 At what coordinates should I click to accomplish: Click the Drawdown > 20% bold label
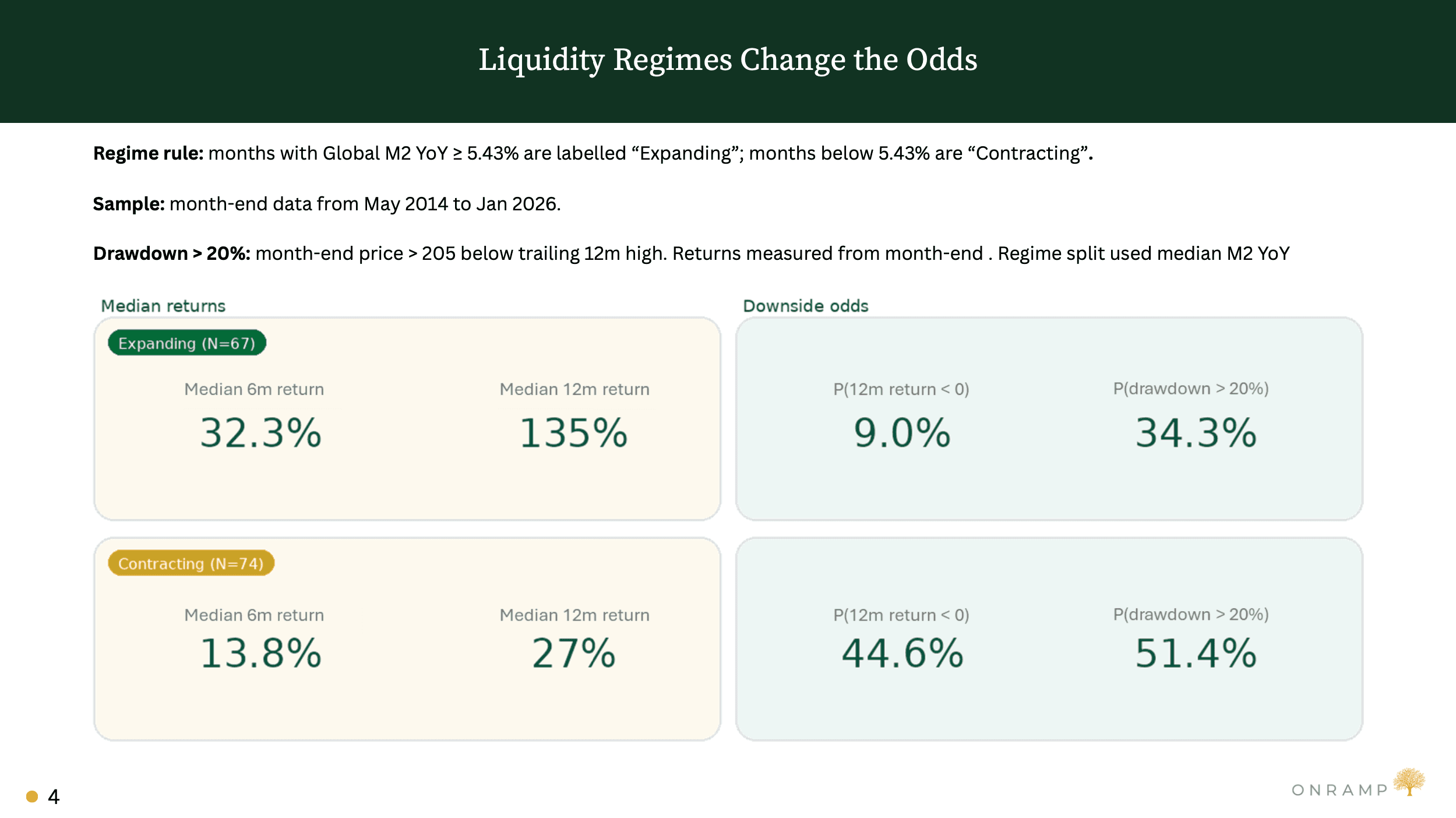click(172, 254)
